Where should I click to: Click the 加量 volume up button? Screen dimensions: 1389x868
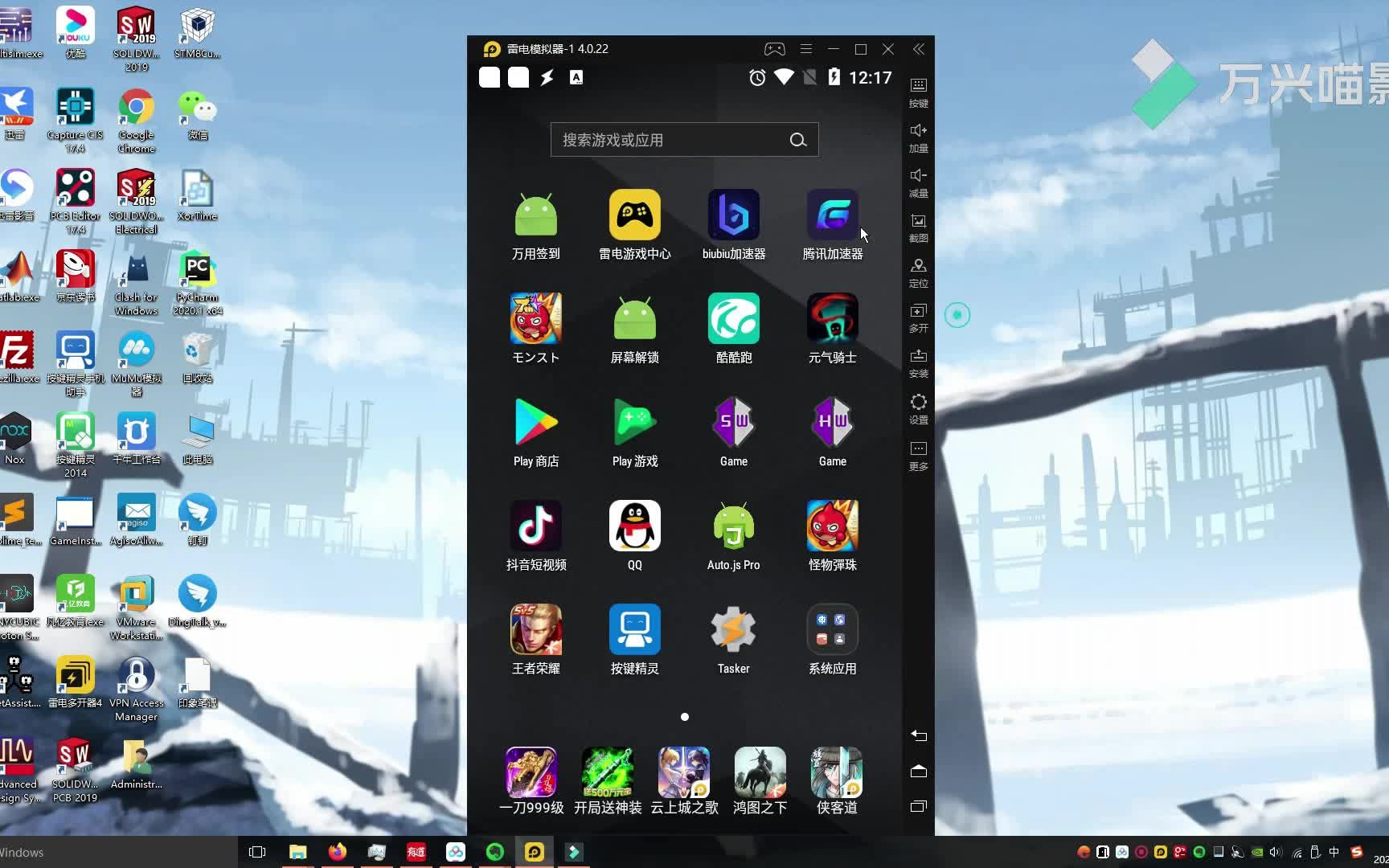[918, 137]
